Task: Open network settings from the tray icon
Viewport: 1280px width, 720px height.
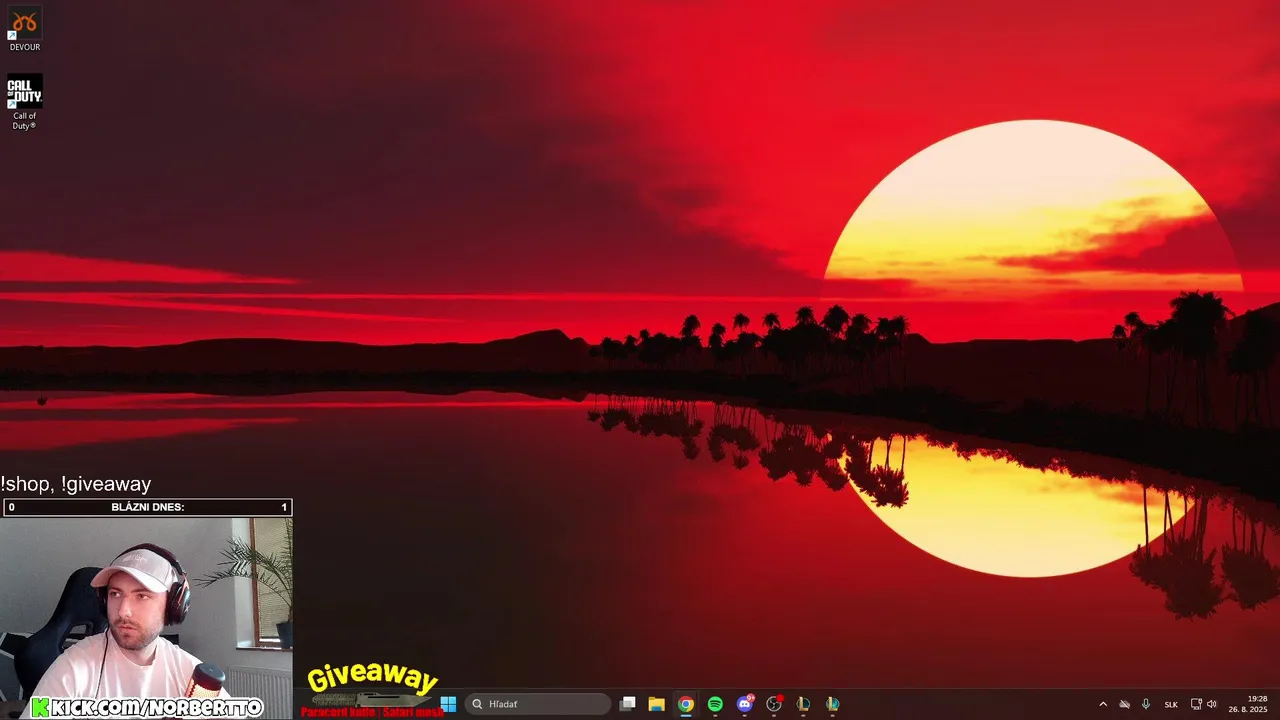Action: tap(1196, 704)
